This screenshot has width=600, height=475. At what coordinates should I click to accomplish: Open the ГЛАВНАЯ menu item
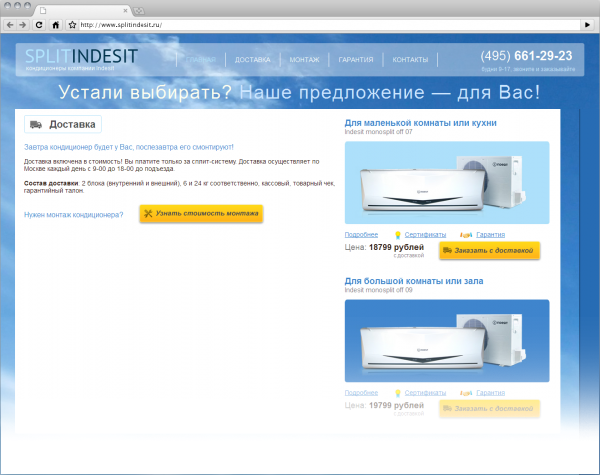pyautogui.click(x=201, y=60)
